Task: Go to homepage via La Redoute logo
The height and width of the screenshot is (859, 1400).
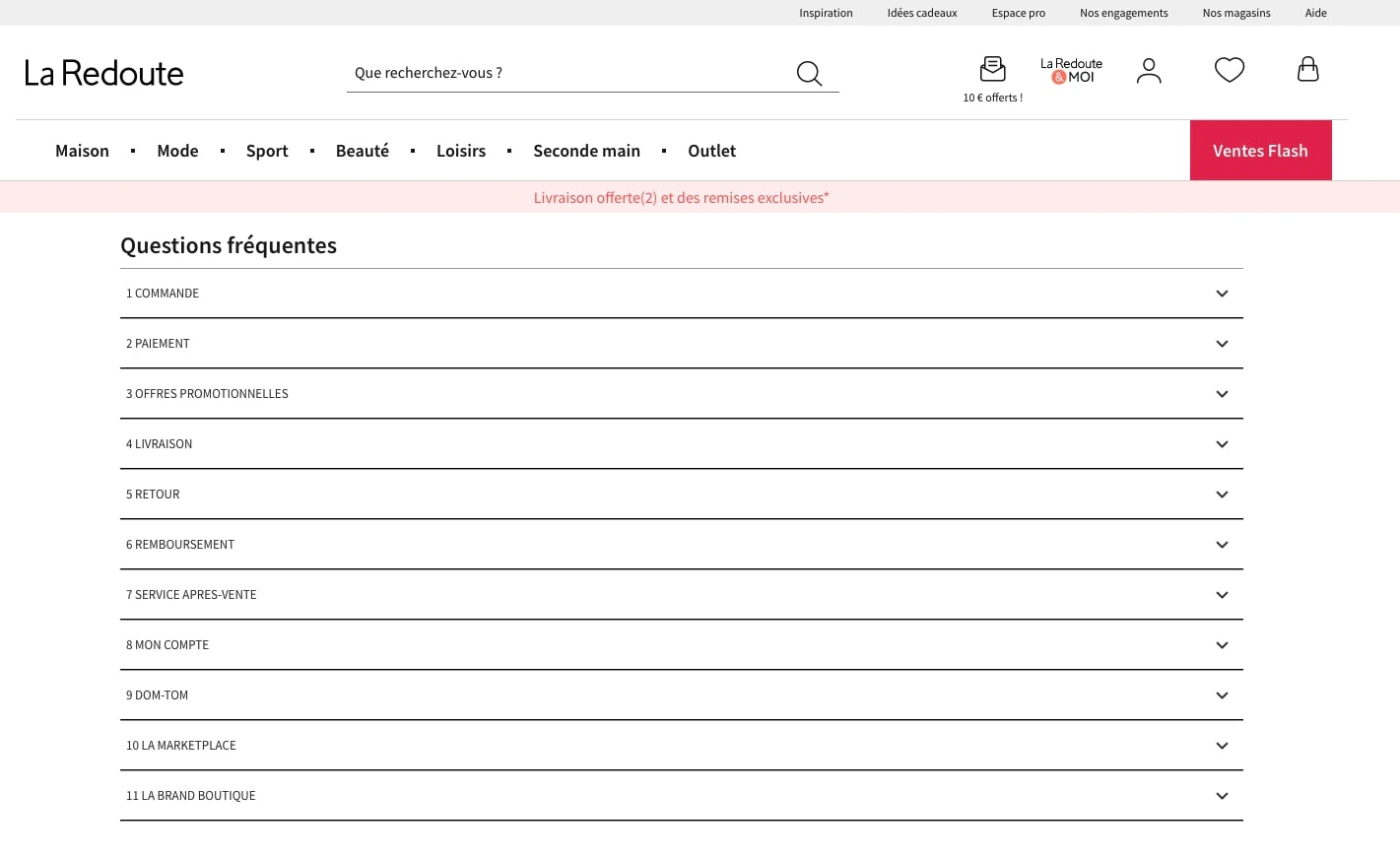Action: [x=103, y=73]
